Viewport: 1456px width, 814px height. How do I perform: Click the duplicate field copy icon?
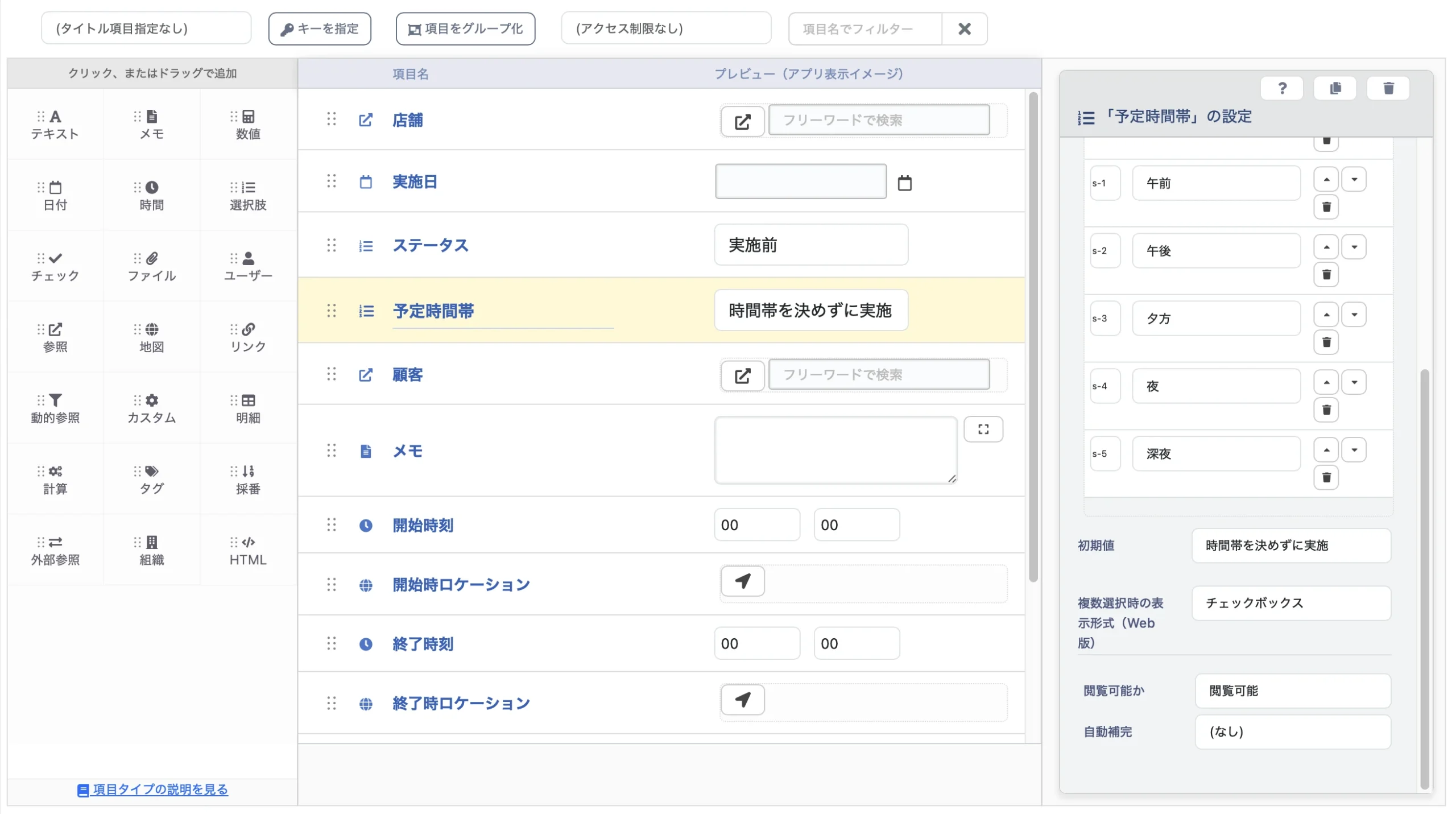point(1335,89)
